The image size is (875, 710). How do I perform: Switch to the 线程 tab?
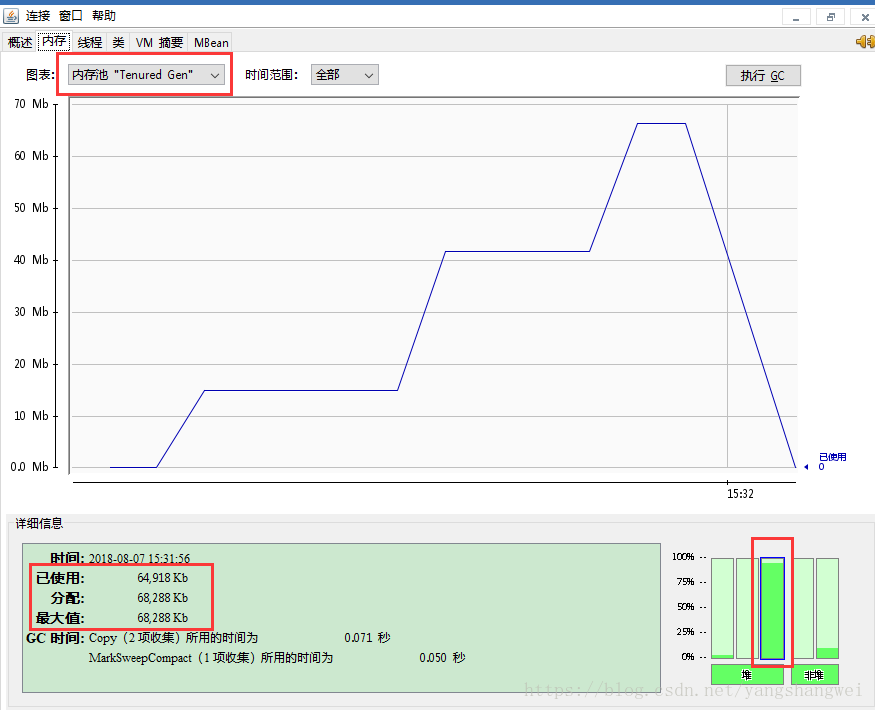pos(90,42)
